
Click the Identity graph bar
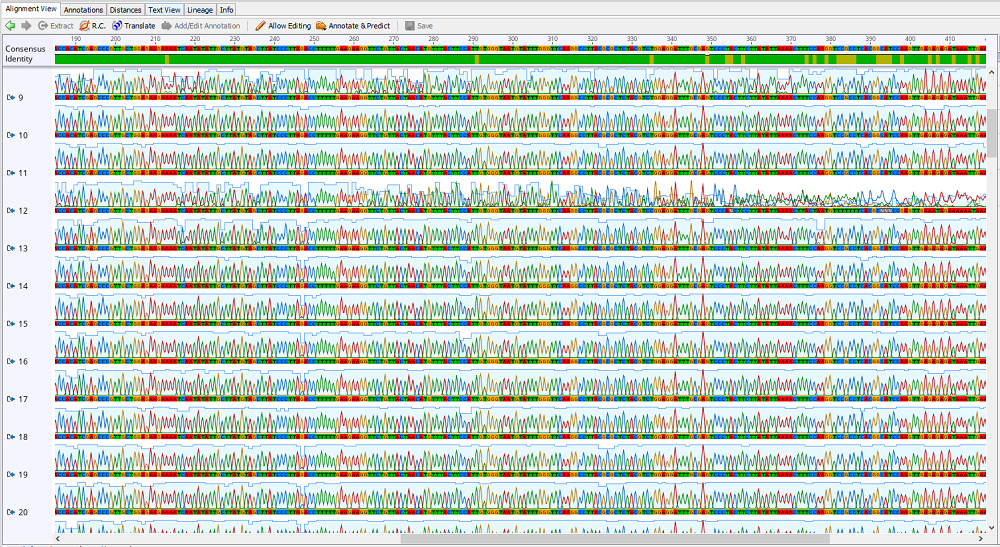(x=520, y=60)
